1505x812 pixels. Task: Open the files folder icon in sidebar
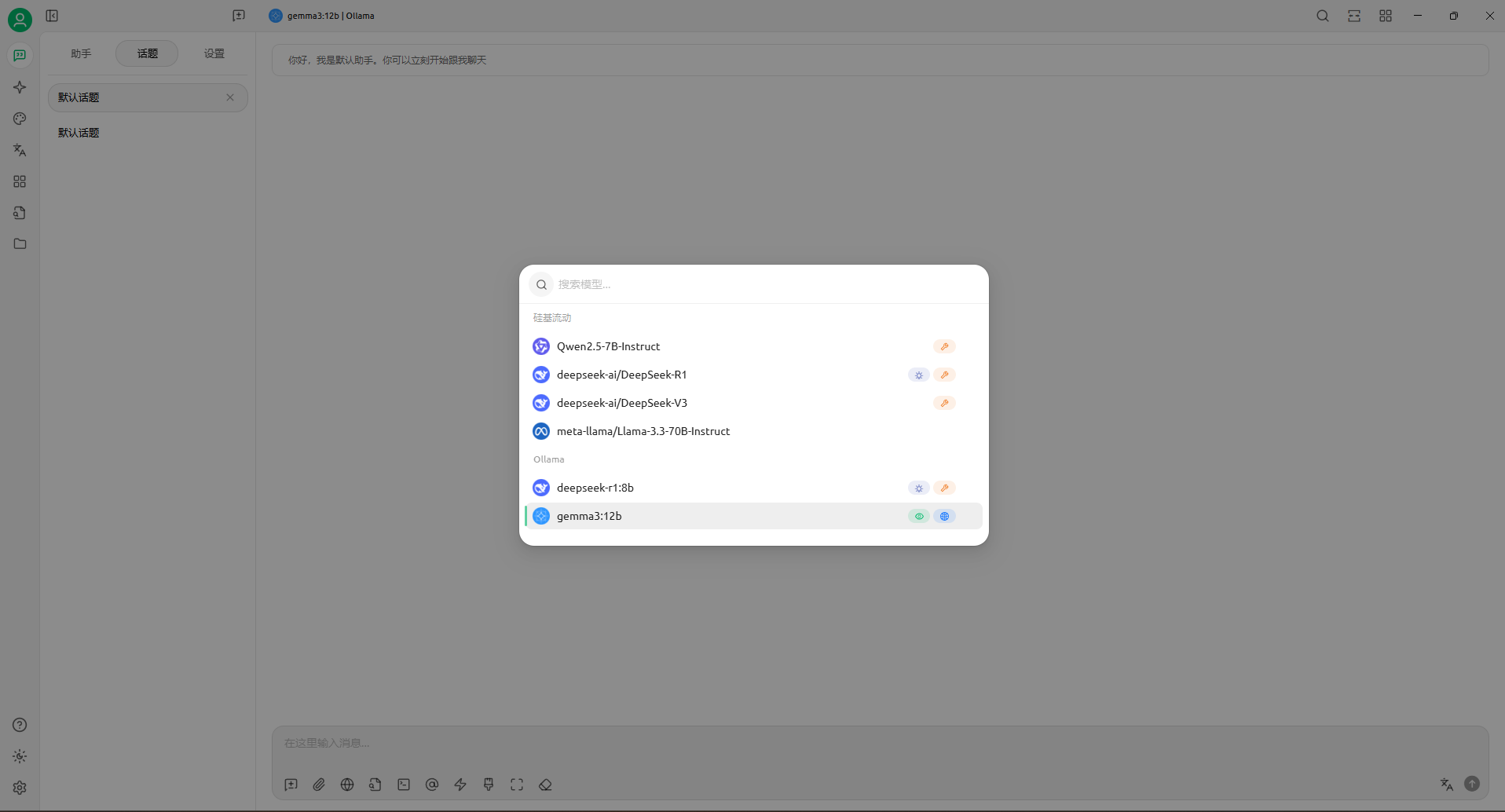pyautogui.click(x=20, y=244)
